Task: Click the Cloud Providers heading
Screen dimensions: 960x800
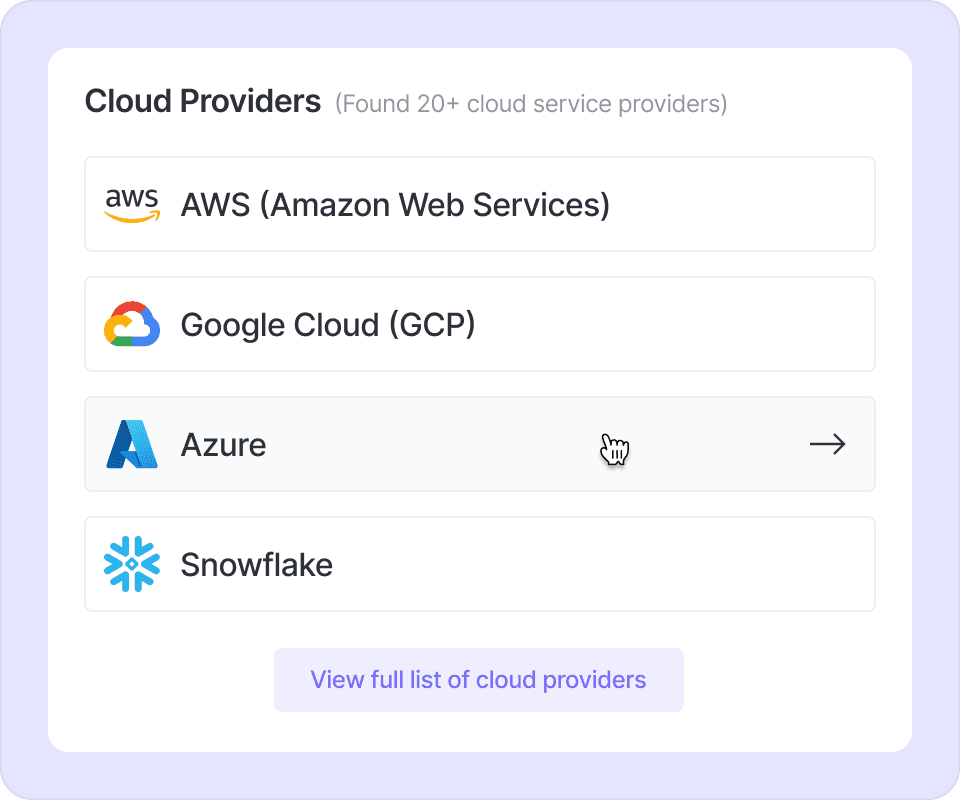Action: (x=203, y=101)
